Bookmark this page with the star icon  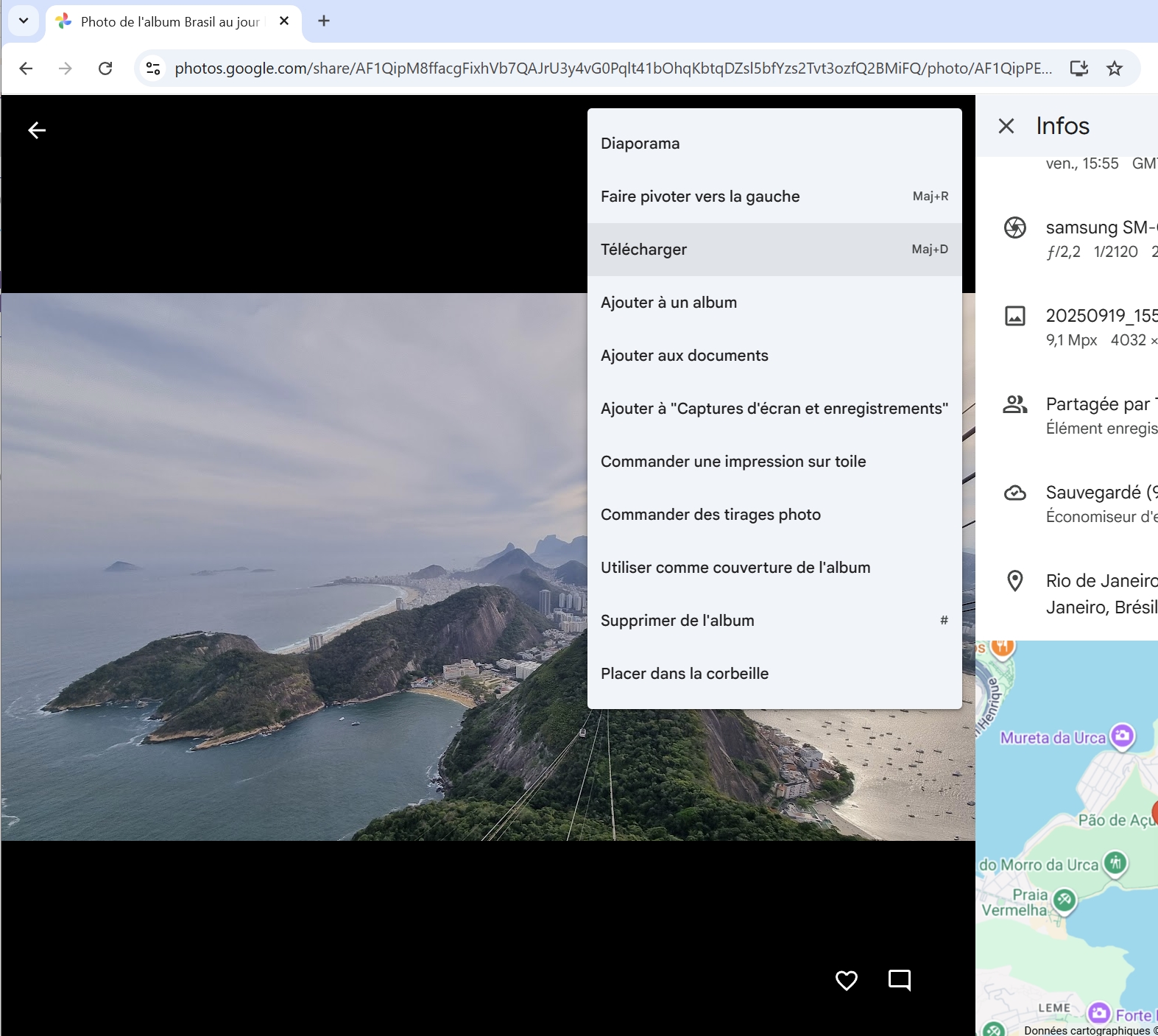click(1114, 68)
